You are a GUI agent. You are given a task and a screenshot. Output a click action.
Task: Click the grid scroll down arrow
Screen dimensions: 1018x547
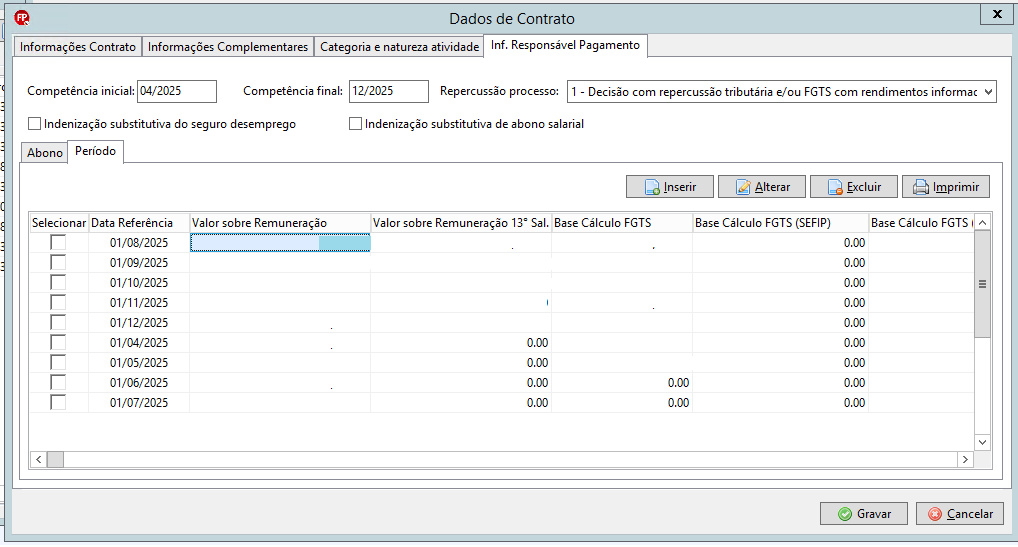[982, 443]
